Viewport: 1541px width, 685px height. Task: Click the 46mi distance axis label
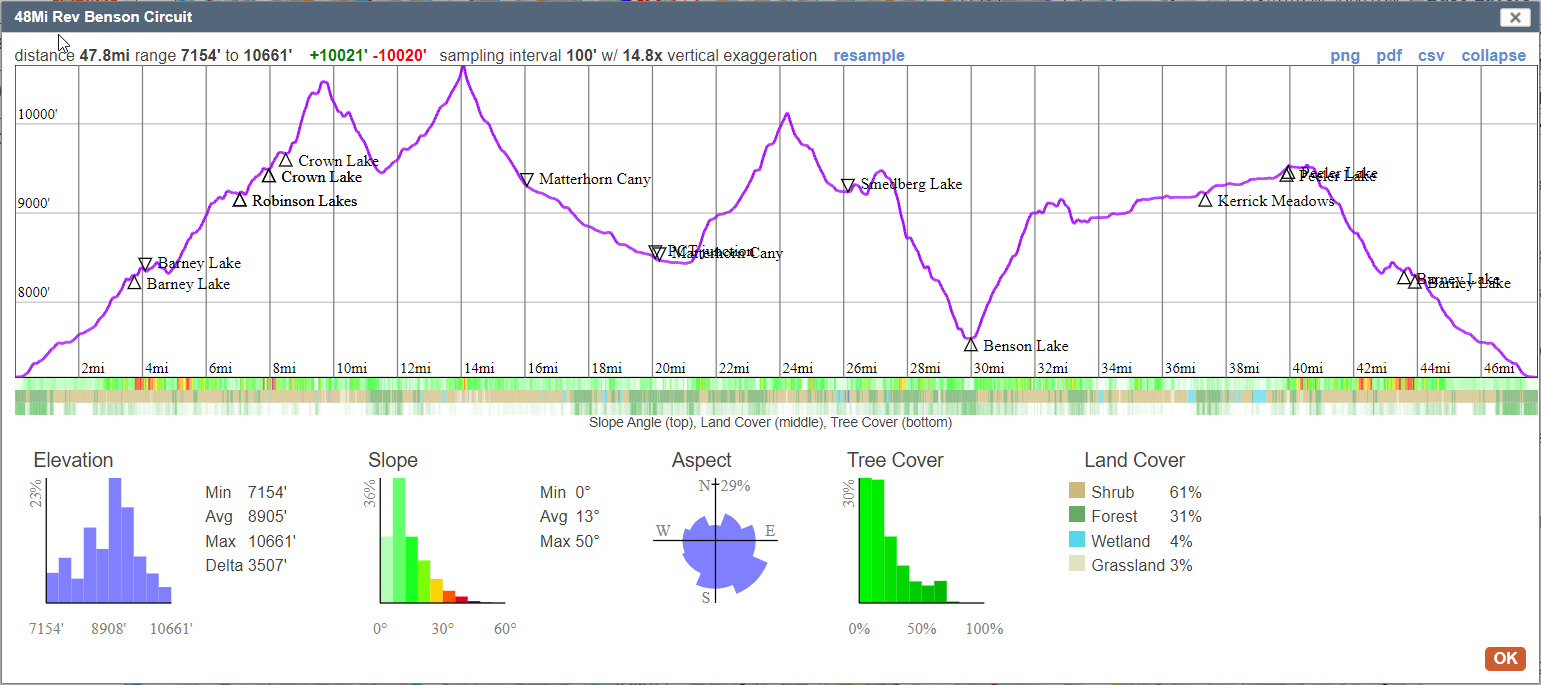pos(1500,368)
